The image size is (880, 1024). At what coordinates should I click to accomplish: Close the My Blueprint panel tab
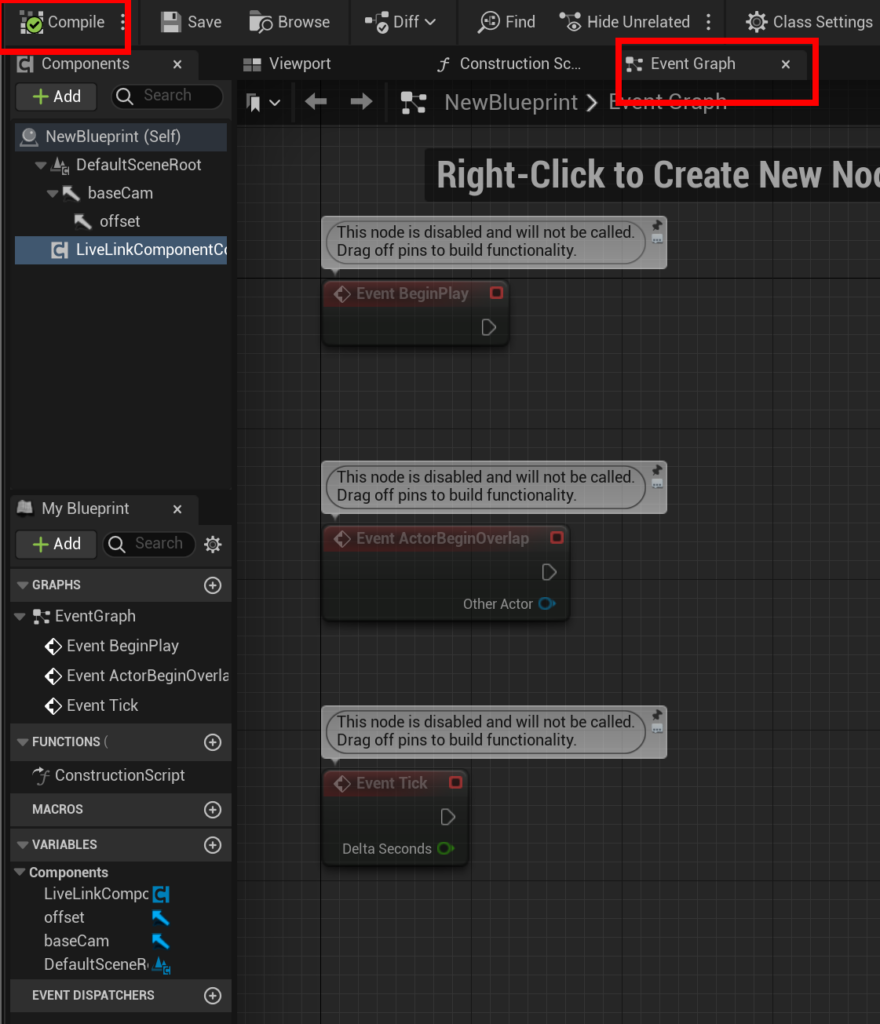177,509
